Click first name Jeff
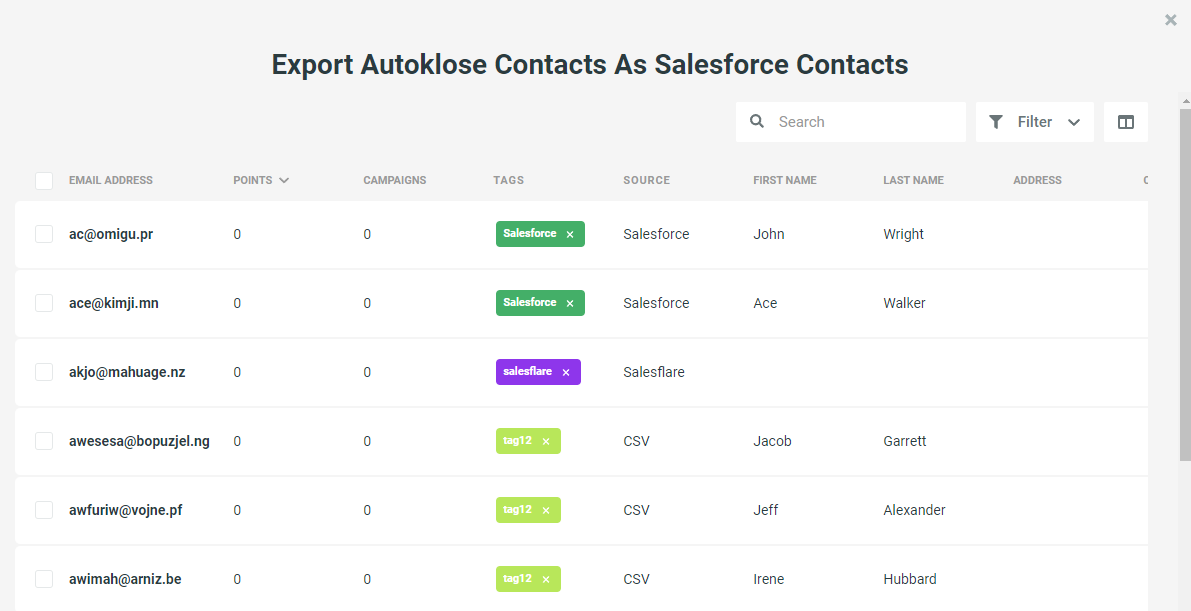Image resolution: width=1191 pixels, height=611 pixels. point(766,510)
